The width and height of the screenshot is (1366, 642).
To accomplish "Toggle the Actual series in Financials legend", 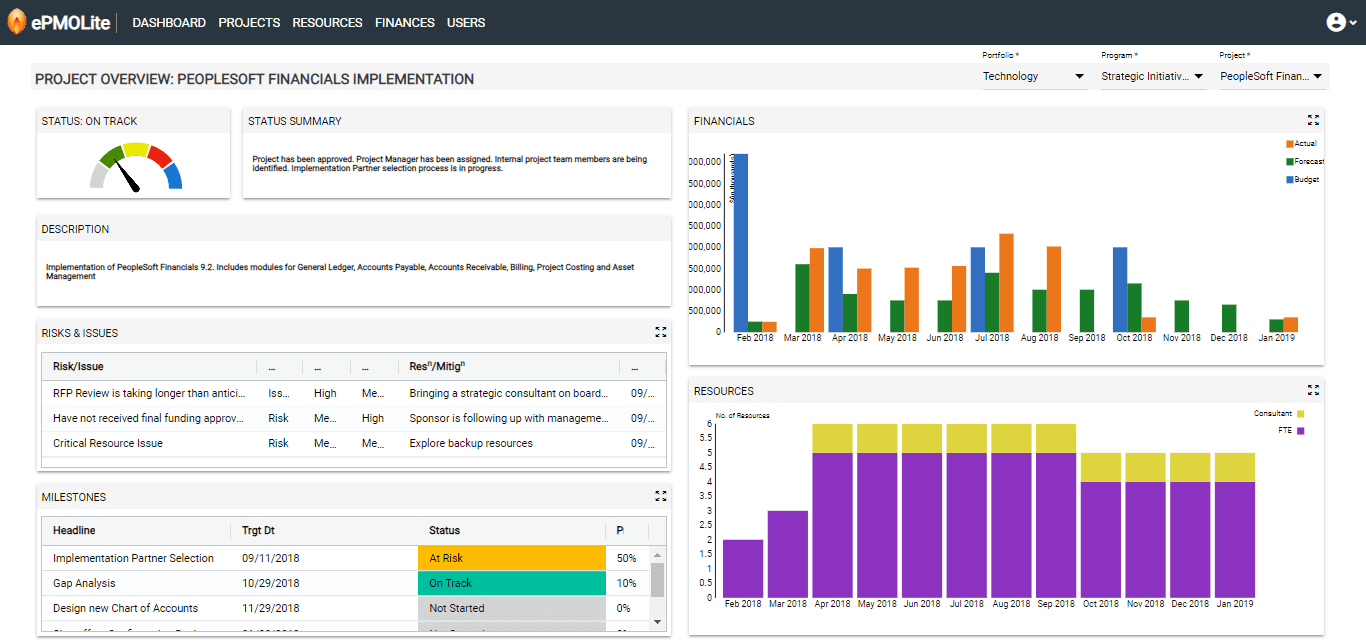I will click(x=1301, y=144).
